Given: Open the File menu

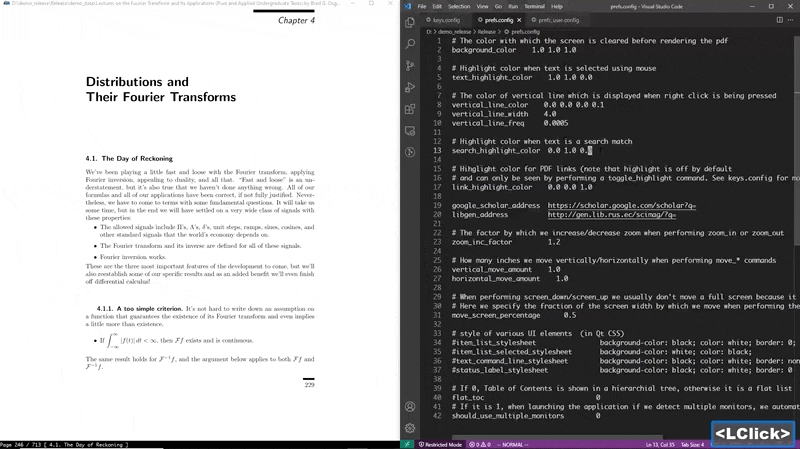Looking at the screenshot, I should [x=421, y=7].
